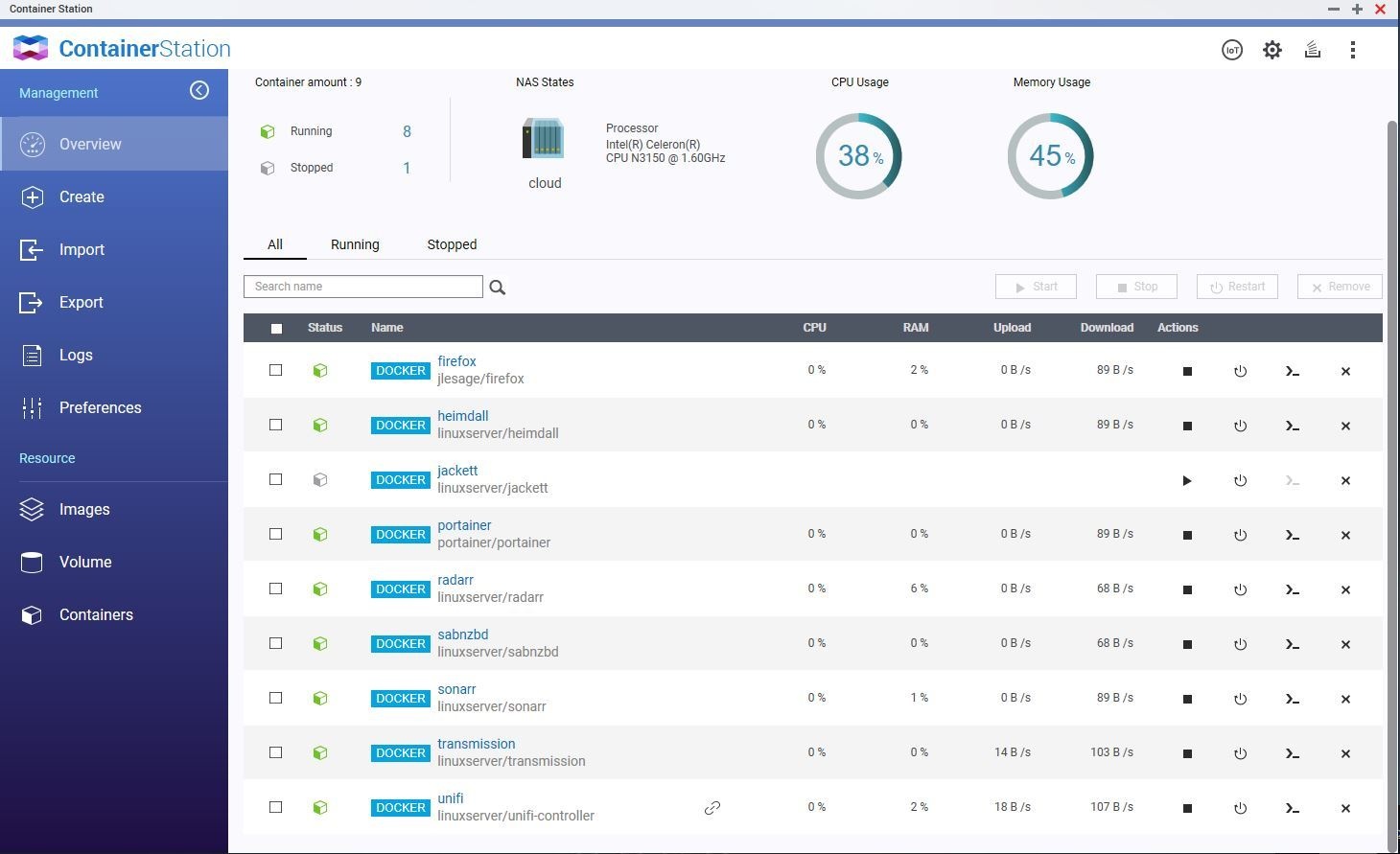
Task: Open Overview in the sidebar
Action: (x=114, y=144)
